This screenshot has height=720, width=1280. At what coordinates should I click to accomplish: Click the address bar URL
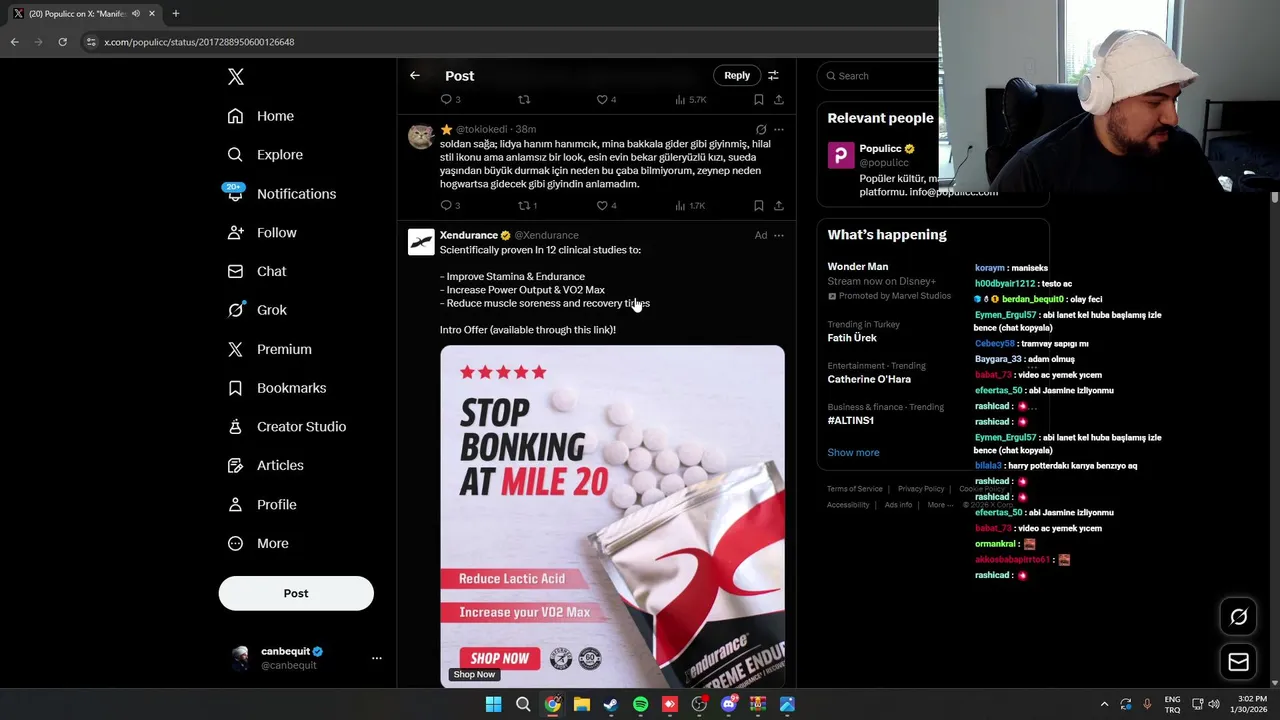[199, 42]
